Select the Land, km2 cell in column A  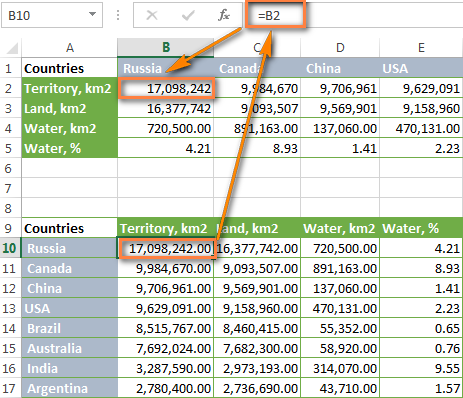[x=69, y=108]
